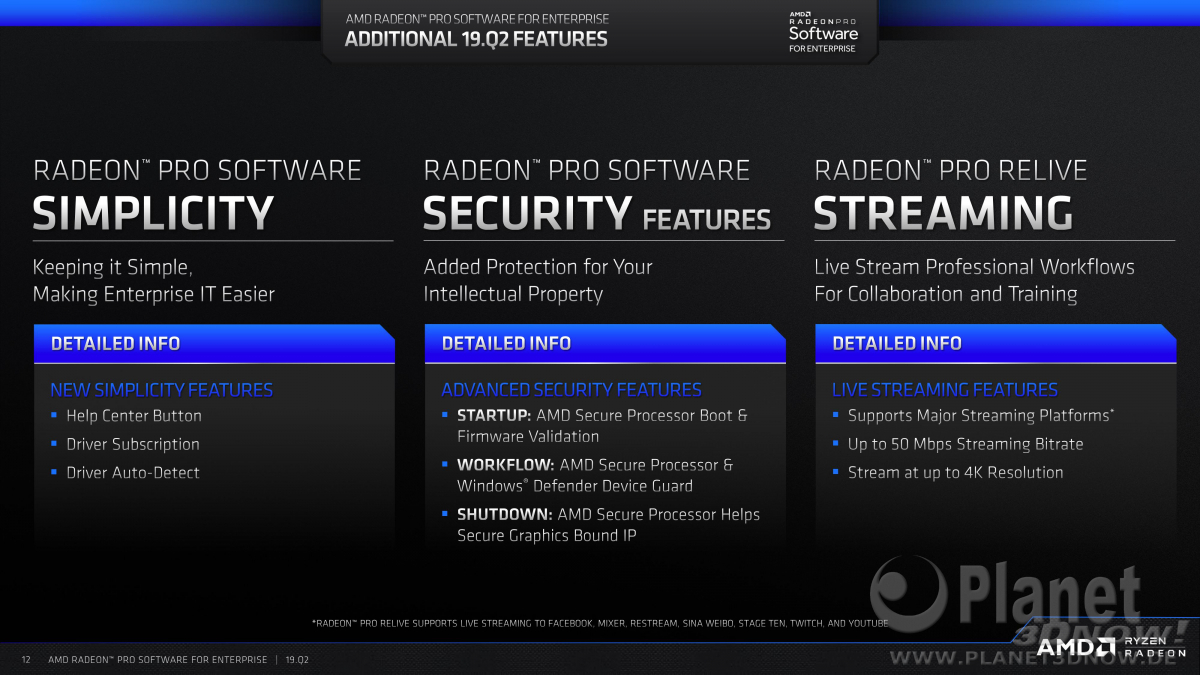Click 'Keeping it Simple,' tagline text
The width and height of the screenshot is (1200, 675).
[x=112, y=267]
